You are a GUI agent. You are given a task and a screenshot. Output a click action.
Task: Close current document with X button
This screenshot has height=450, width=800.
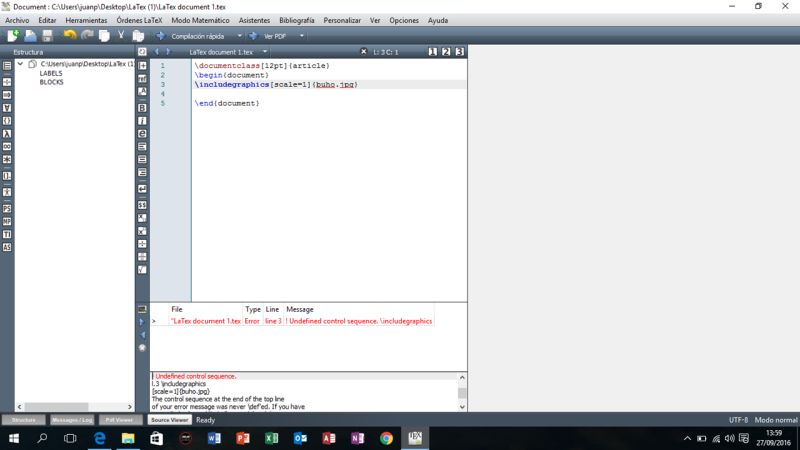point(363,52)
